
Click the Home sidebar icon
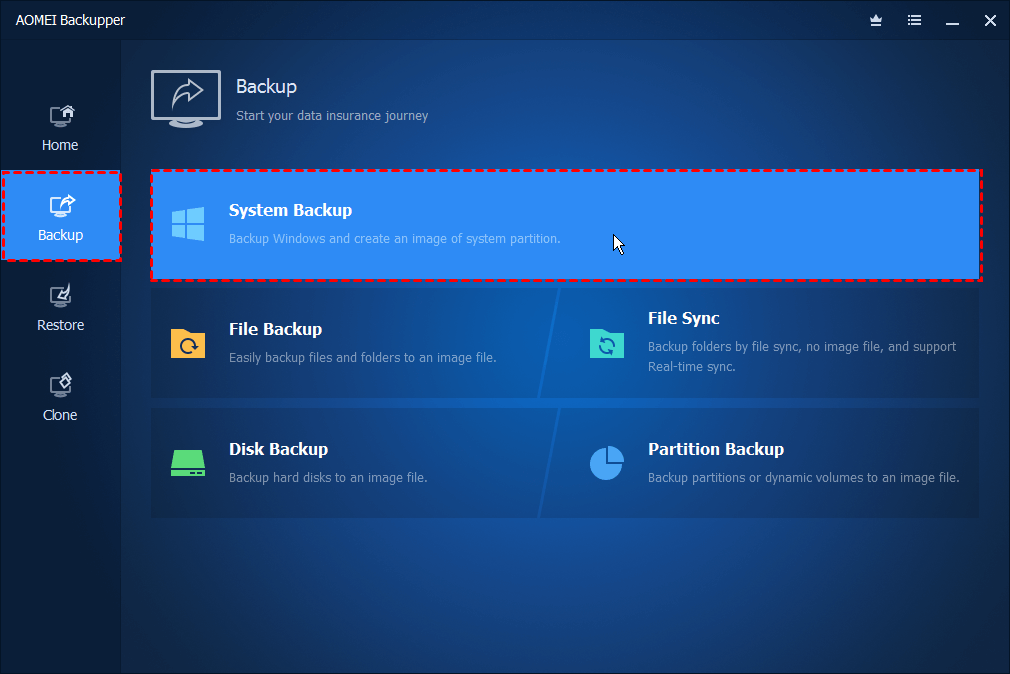tap(61, 116)
